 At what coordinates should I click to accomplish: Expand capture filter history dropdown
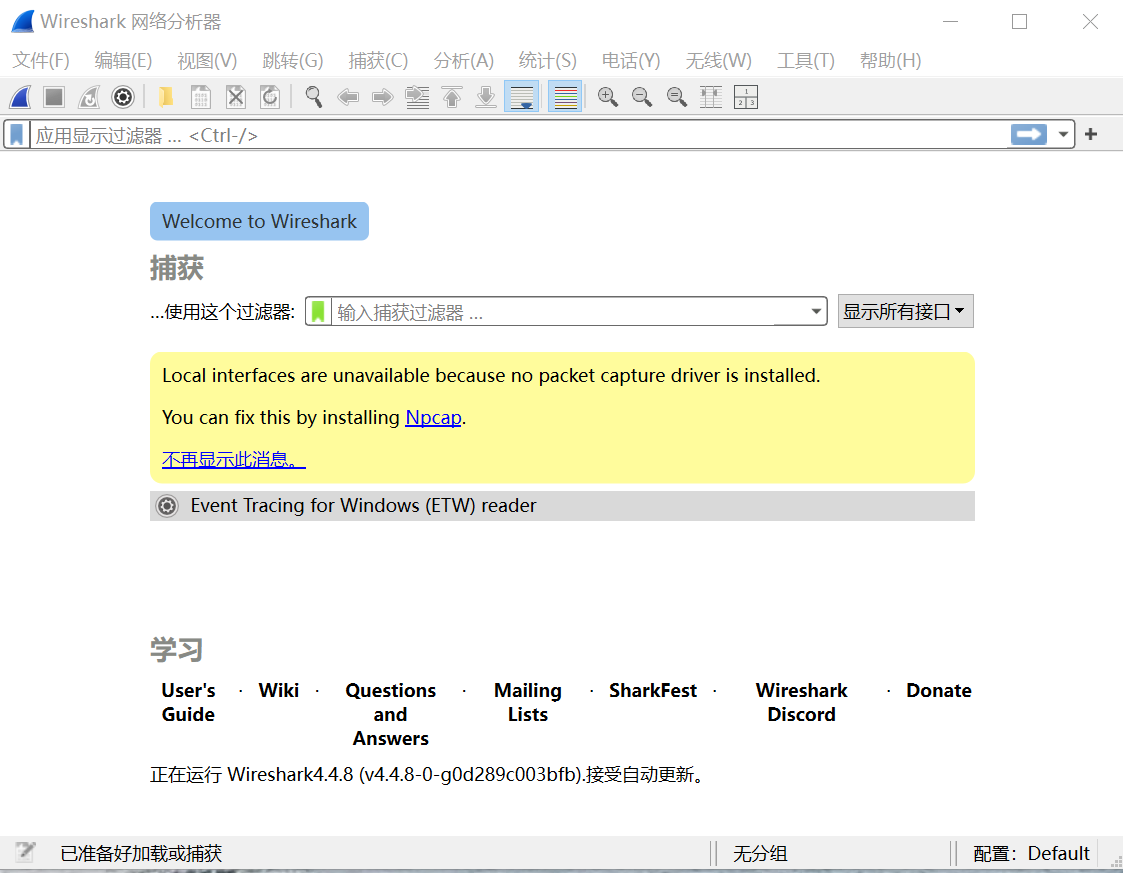[x=816, y=312]
